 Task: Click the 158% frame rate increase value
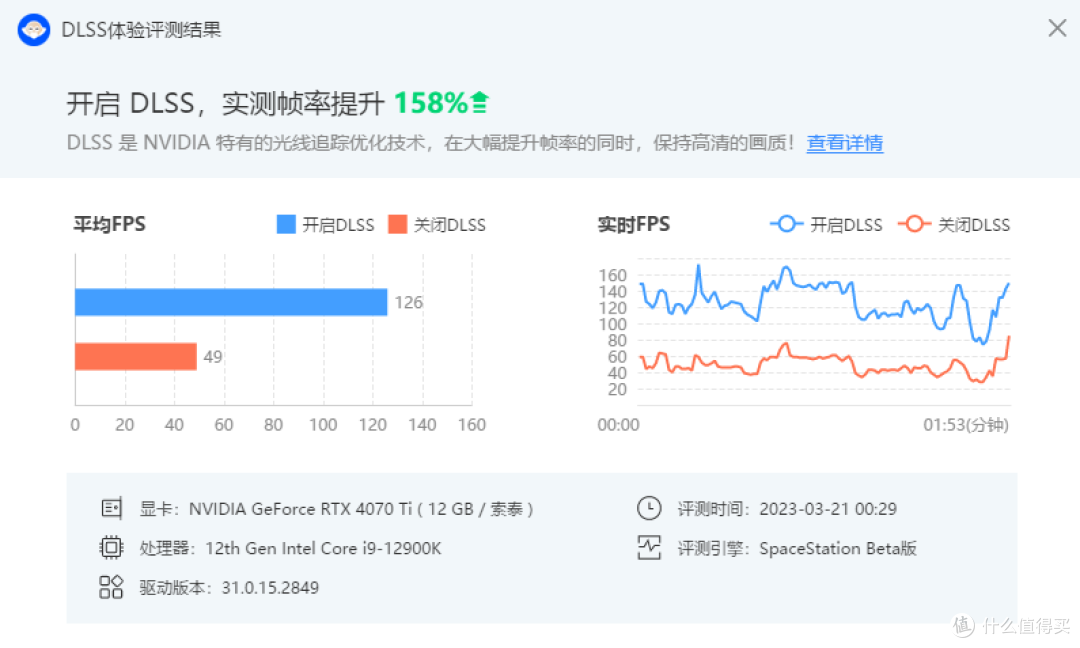[430, 103]
